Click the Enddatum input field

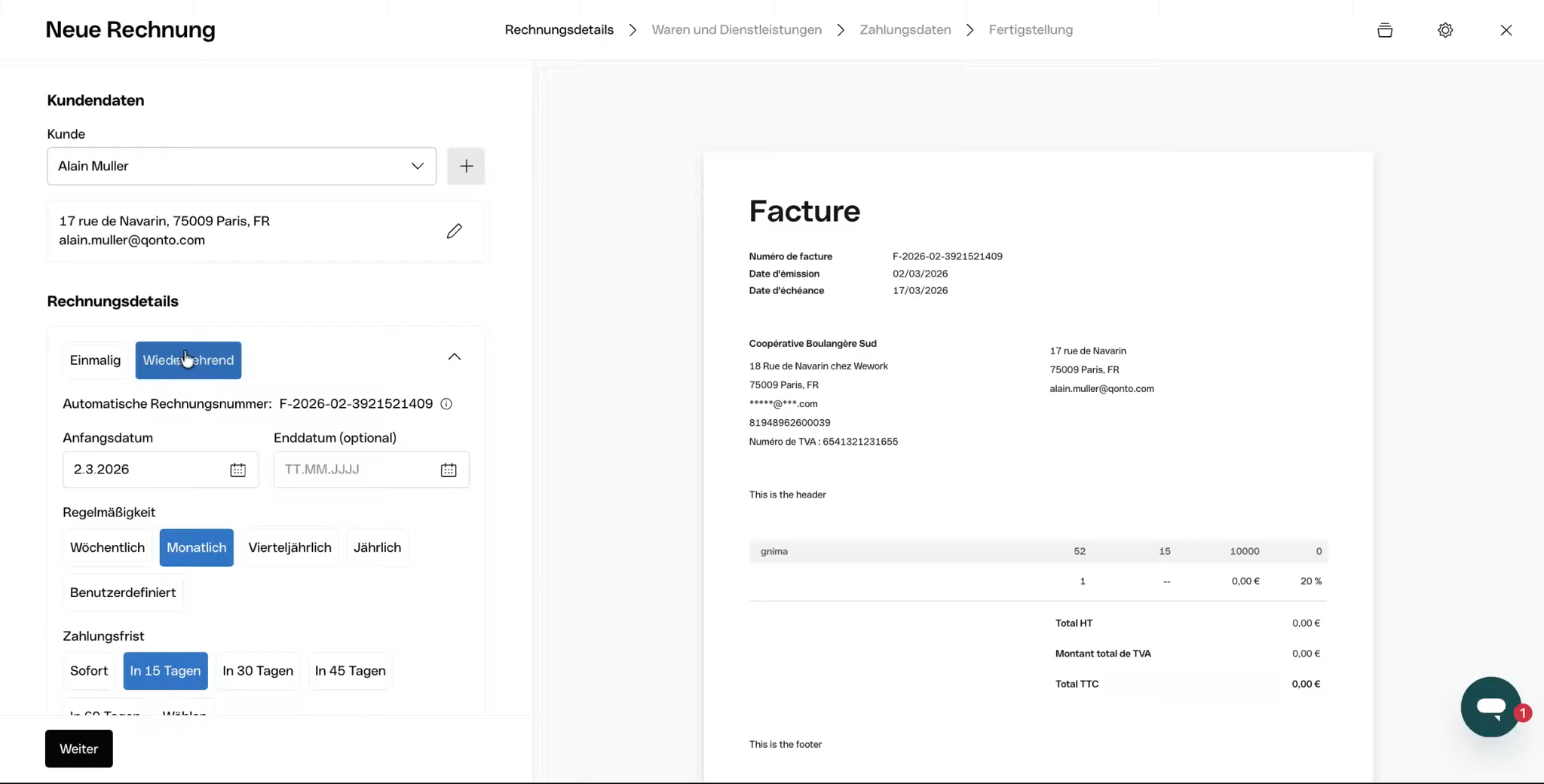click(354, 470)
